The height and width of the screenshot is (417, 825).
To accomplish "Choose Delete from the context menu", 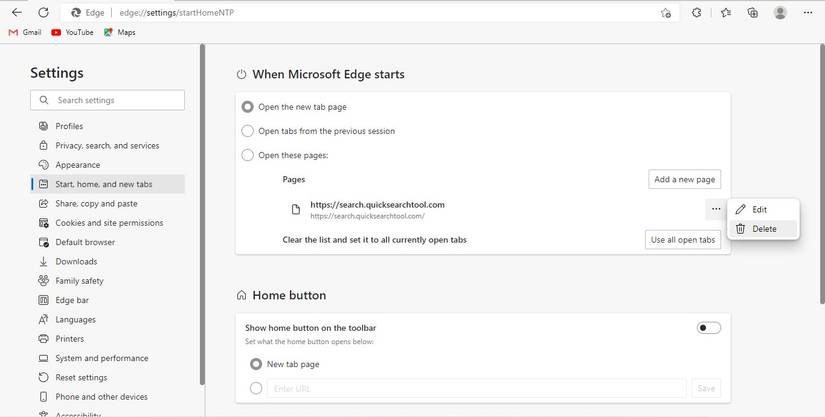I will (764, 229).
